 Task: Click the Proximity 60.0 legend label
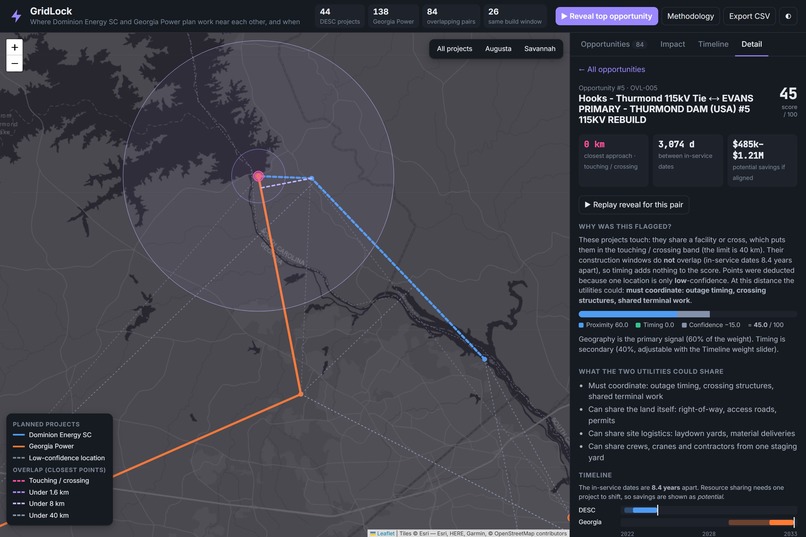tap(603, 325)
